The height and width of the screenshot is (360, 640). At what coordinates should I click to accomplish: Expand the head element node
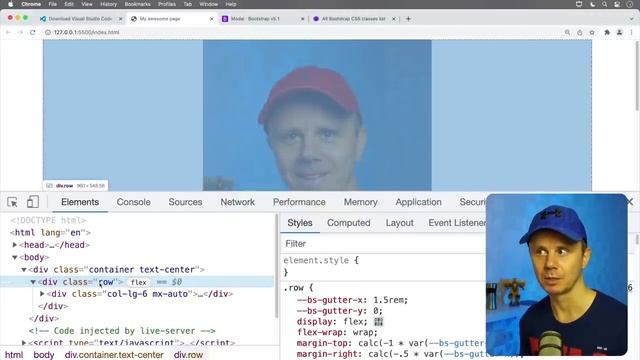[x=15, y=245]
